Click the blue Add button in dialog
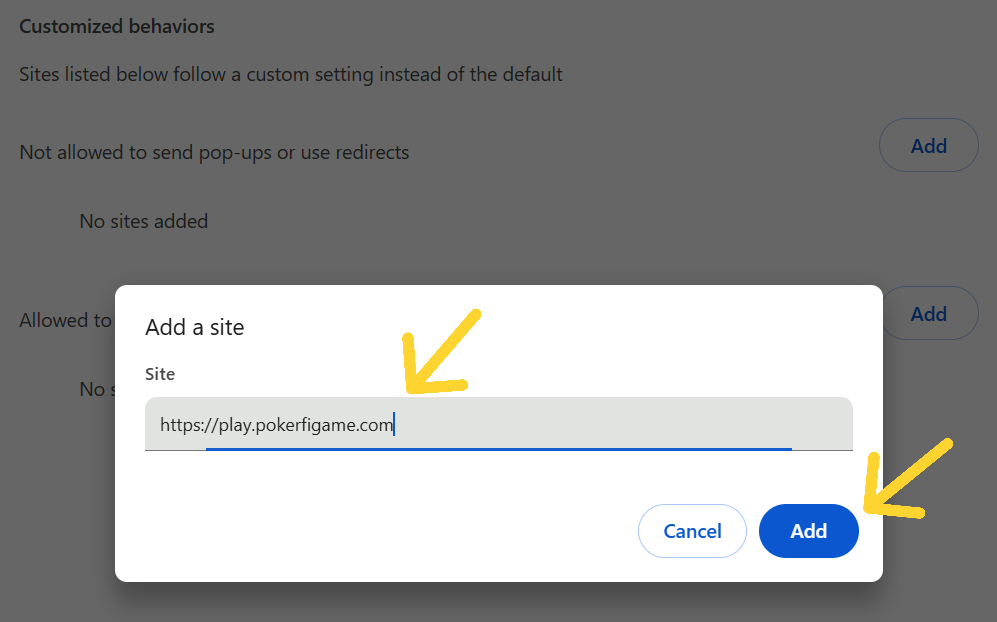This screenshot has width=997, height=622. pos(808,531)
